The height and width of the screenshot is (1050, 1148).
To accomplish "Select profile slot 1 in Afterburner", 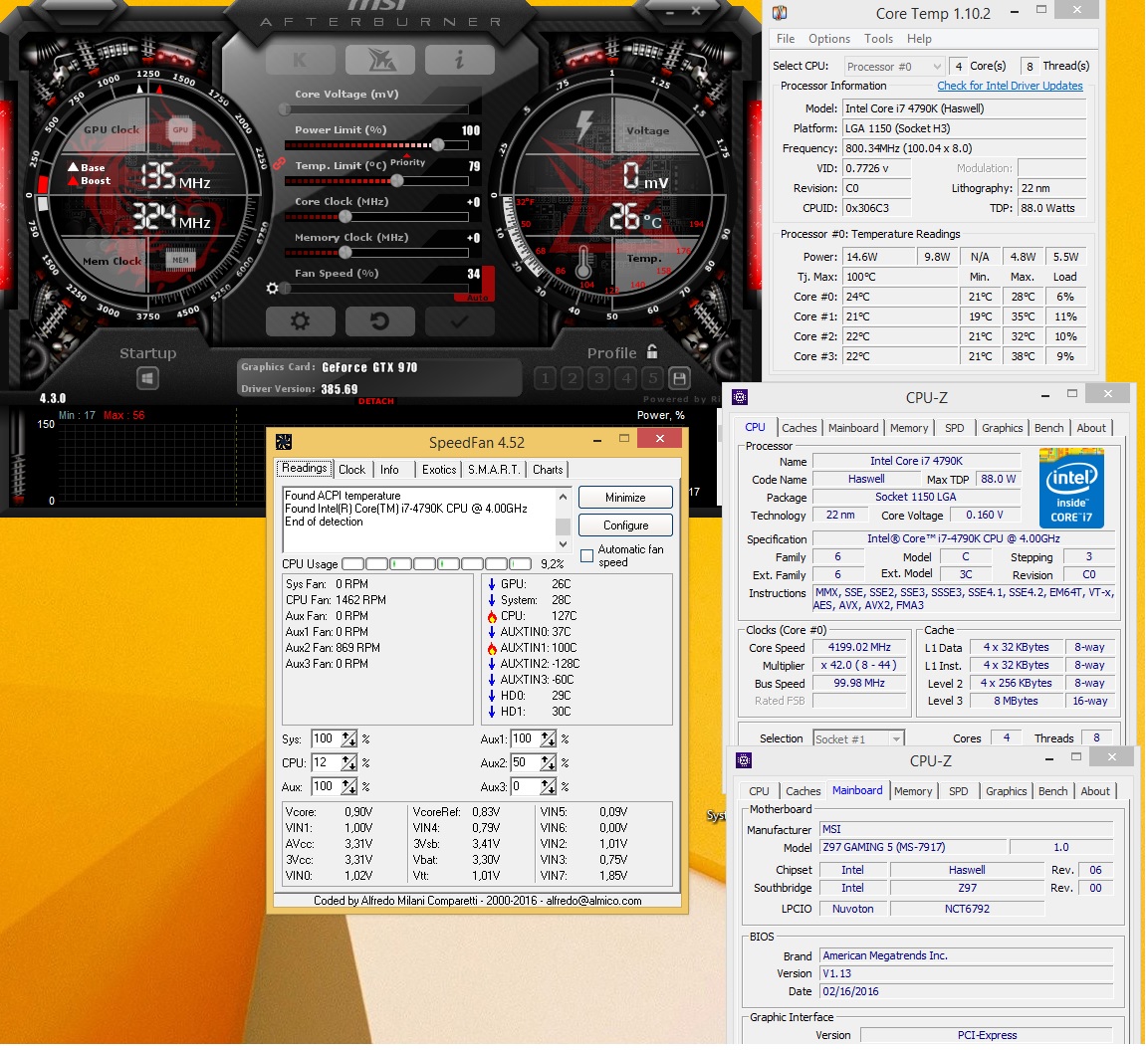I will (545, 378).
